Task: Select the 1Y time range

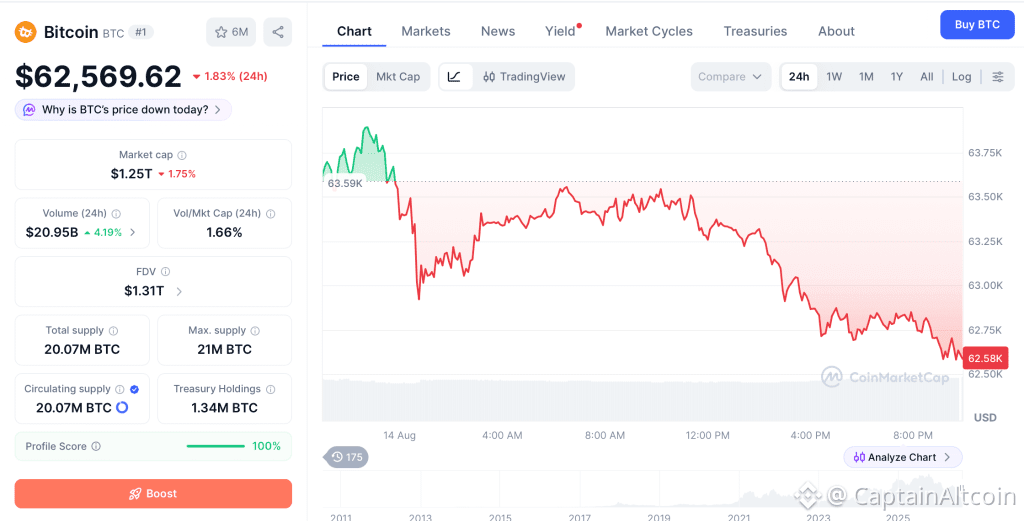Action: coord(897,77)
